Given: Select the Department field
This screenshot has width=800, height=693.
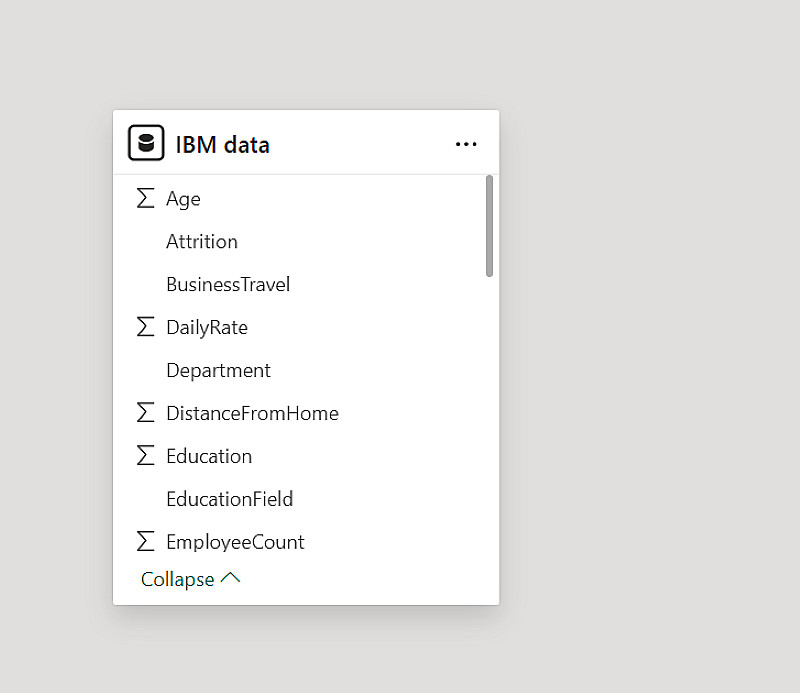Looking at the screenshot, I should pos(218,371).
